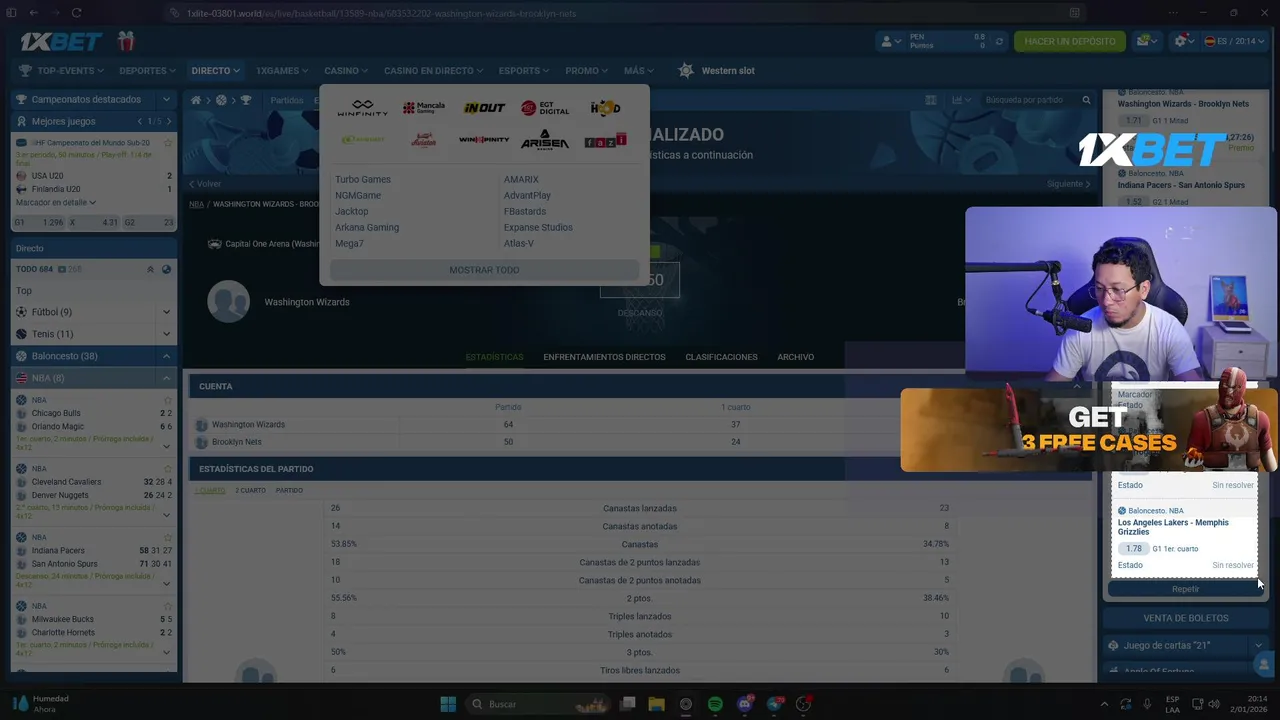This screenshot has width=1280, height=720.
Task: Go to next Mejores juegos slide
Action: [168, 121]
